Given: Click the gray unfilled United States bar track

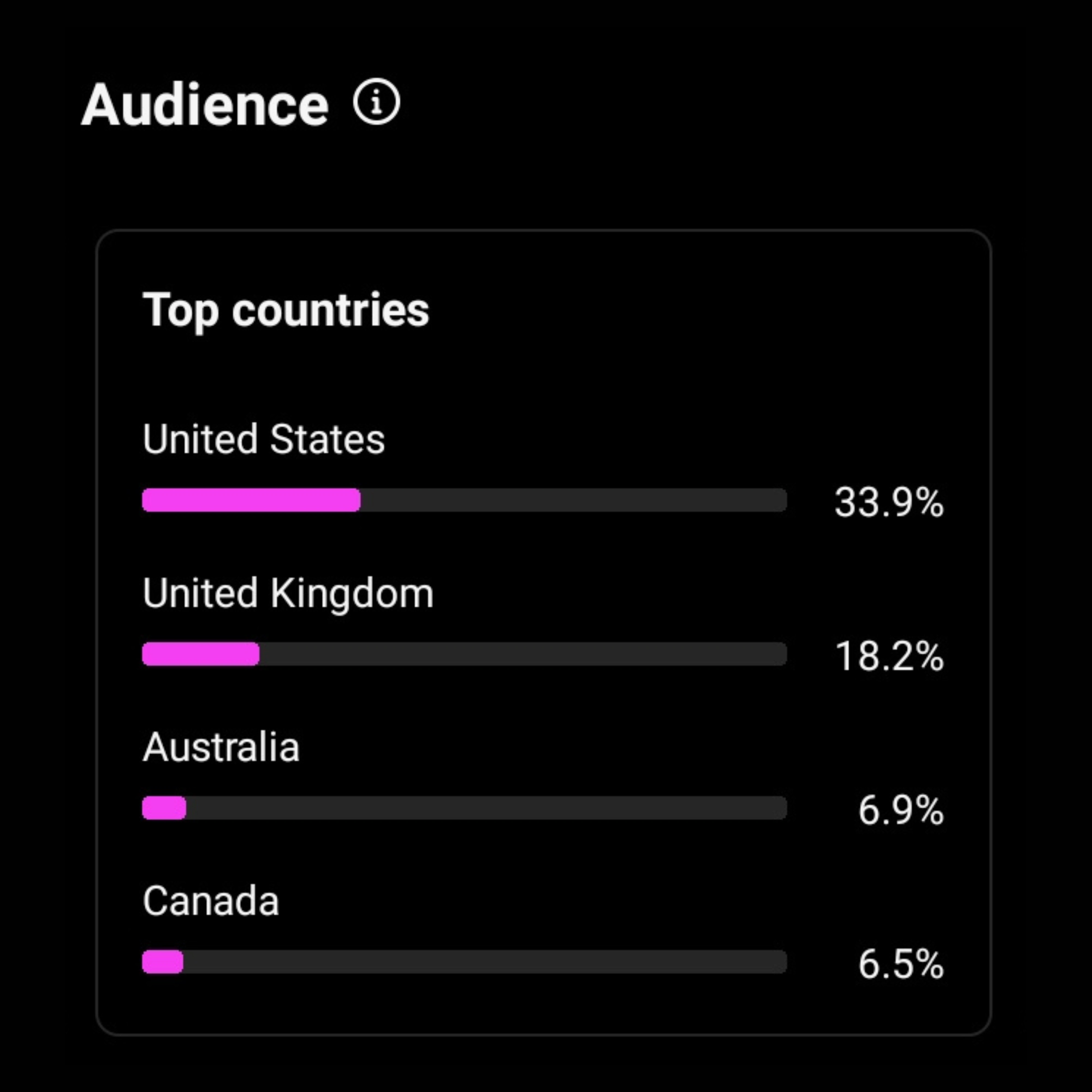Looking at the screenshot, I should 574,500.
